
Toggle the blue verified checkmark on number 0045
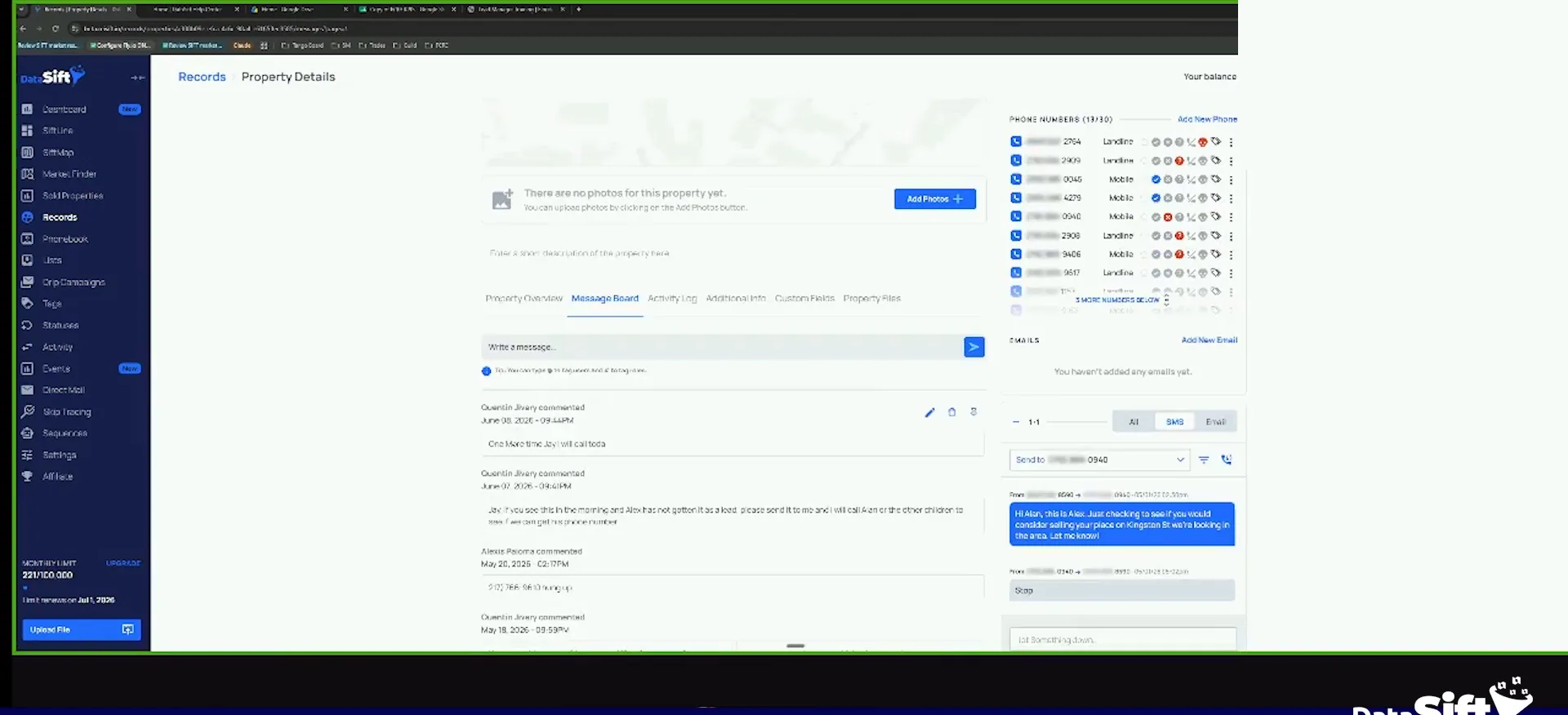(1156, 180)
